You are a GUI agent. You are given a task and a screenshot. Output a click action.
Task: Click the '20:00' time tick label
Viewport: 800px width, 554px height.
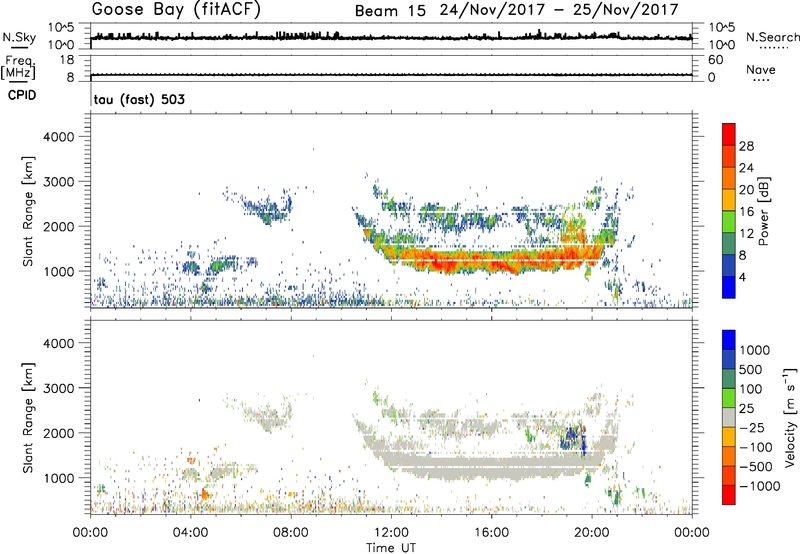point(592,533)
